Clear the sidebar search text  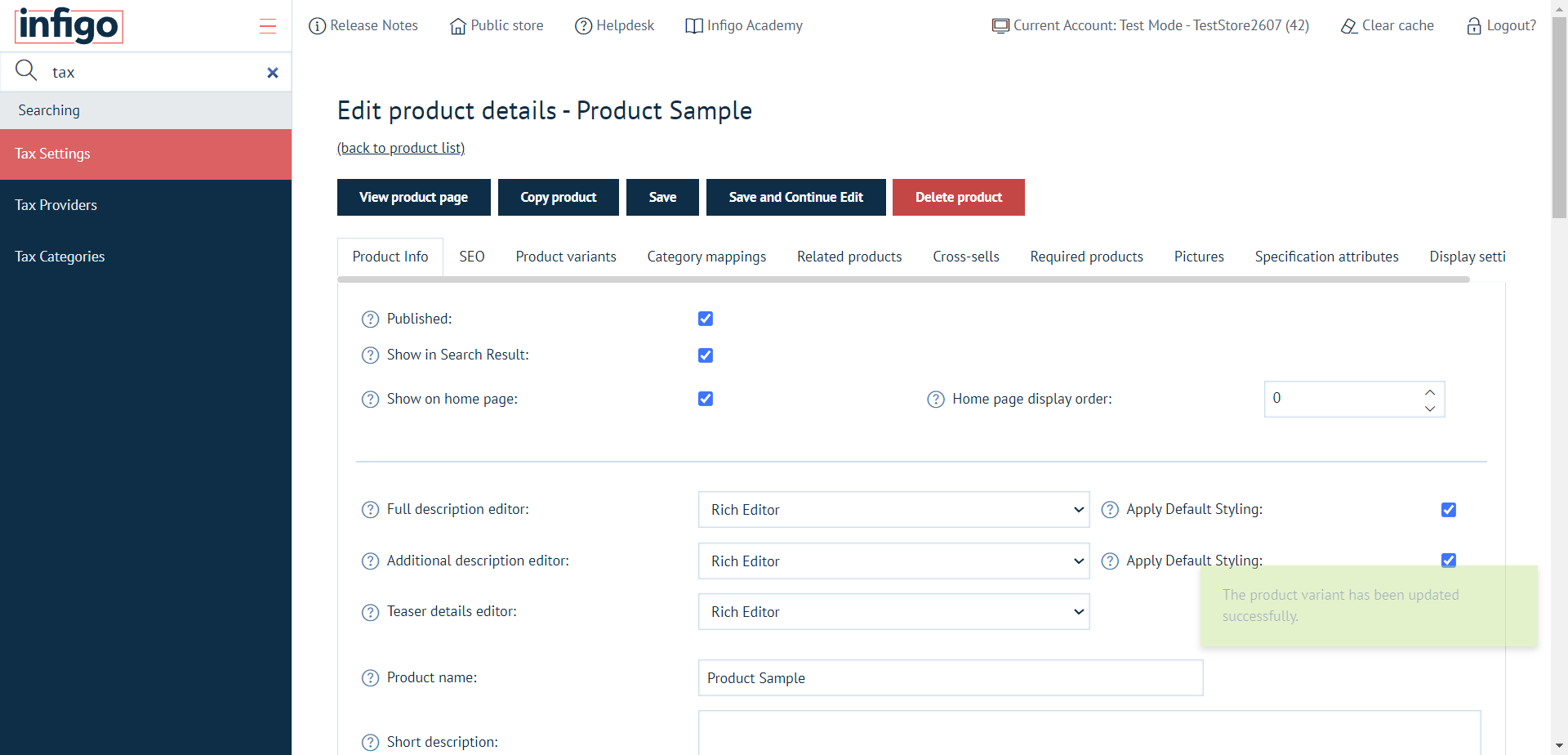pyautogui.click(x=273, y=73)
